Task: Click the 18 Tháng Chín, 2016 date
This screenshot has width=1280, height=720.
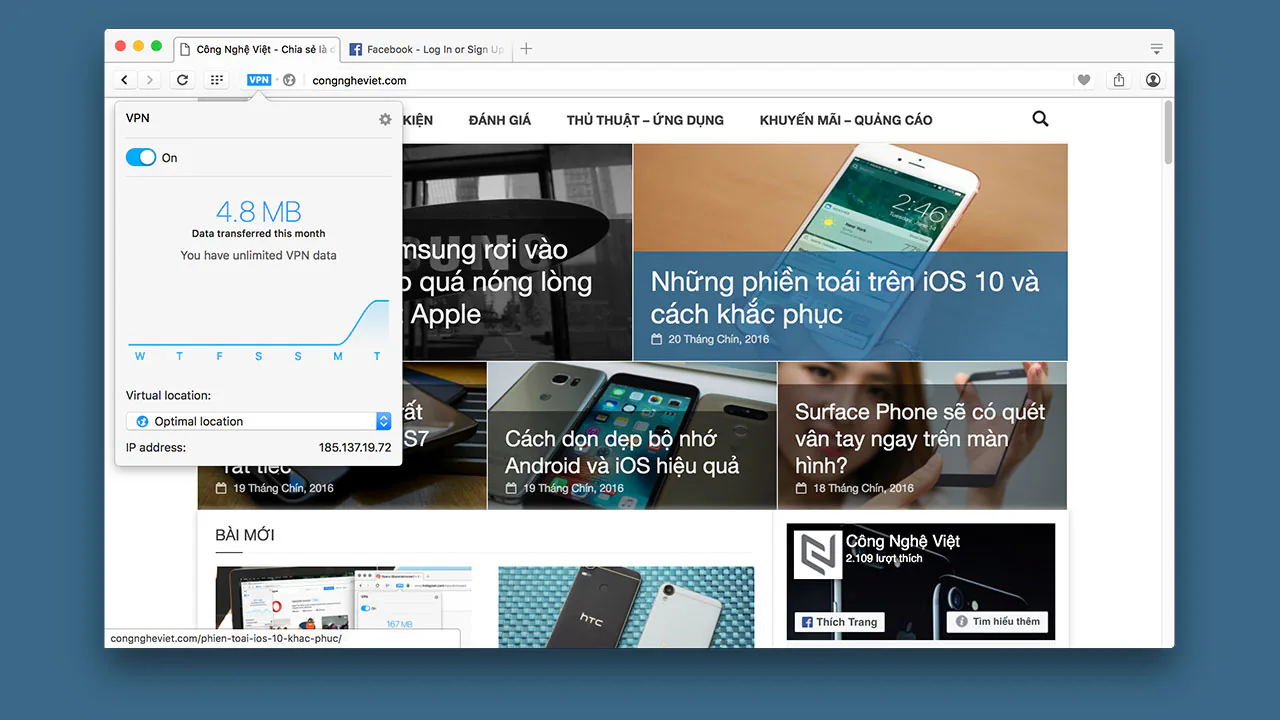Action: [x=863, y=488]
